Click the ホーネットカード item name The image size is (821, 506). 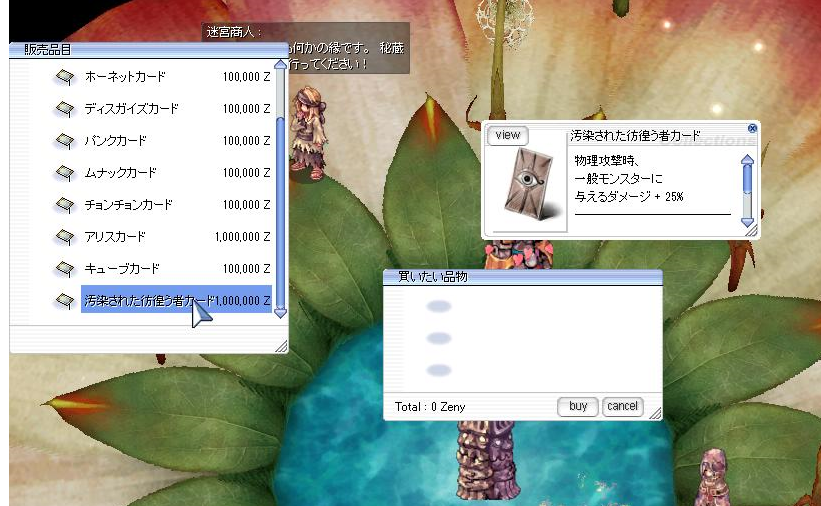tap(125, 77)
